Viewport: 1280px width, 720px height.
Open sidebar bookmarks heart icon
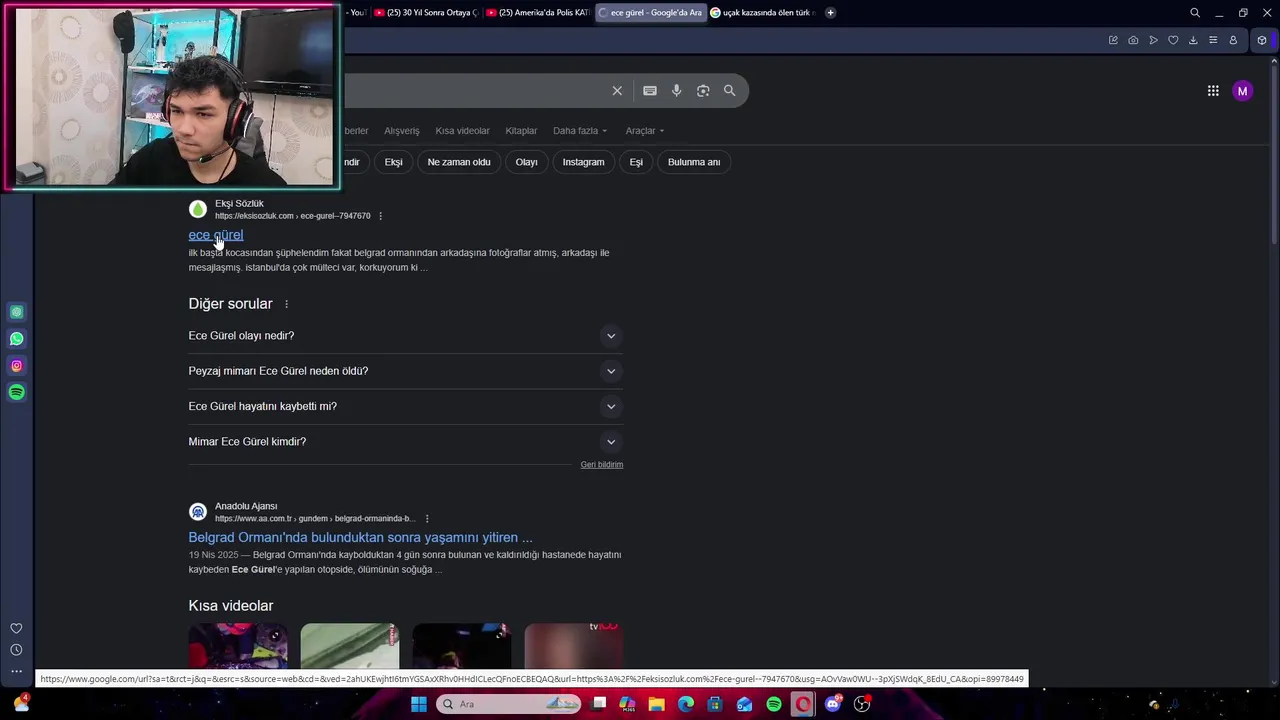point(16,628)
